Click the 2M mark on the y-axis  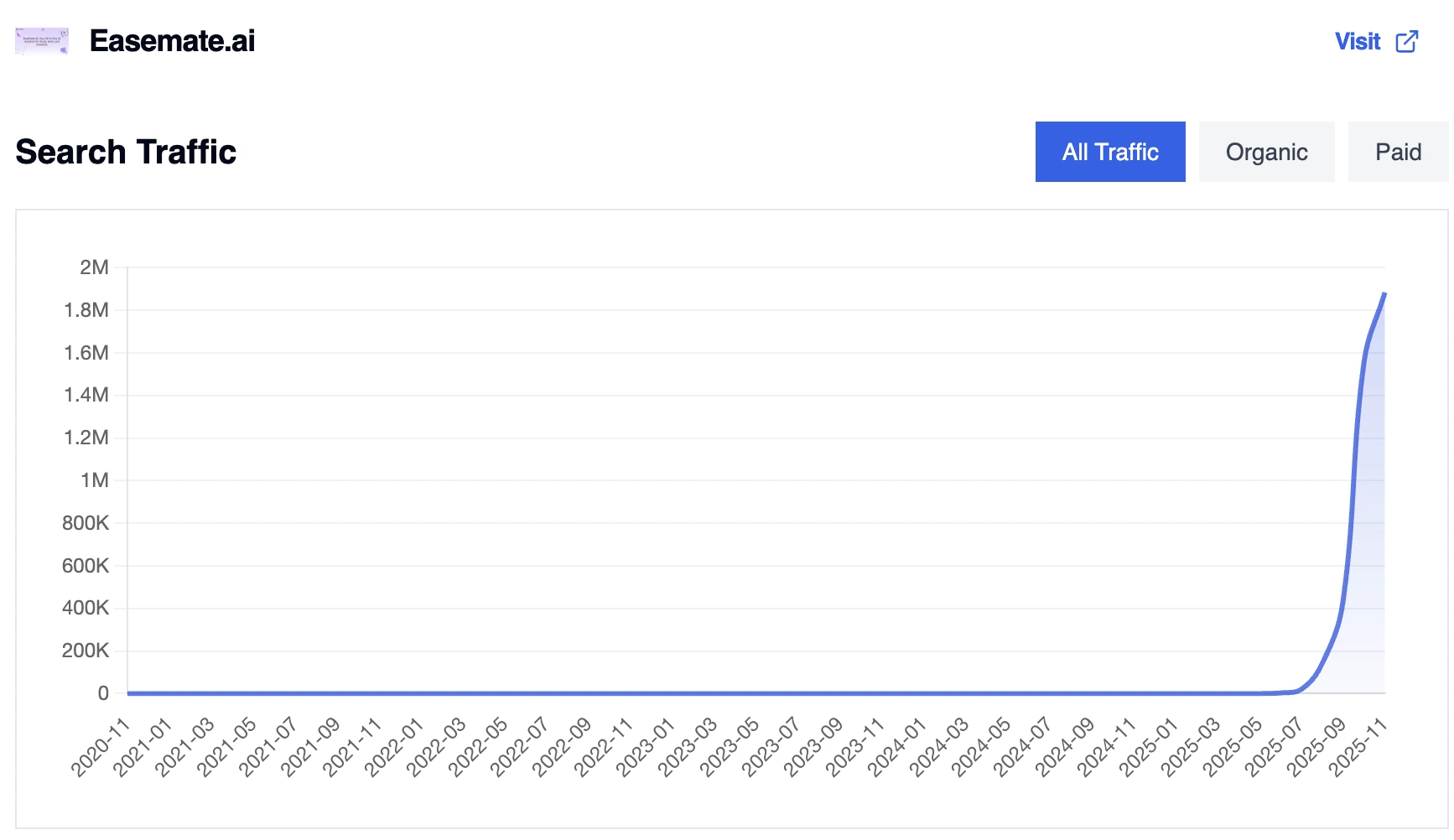[x=95, y=267]
